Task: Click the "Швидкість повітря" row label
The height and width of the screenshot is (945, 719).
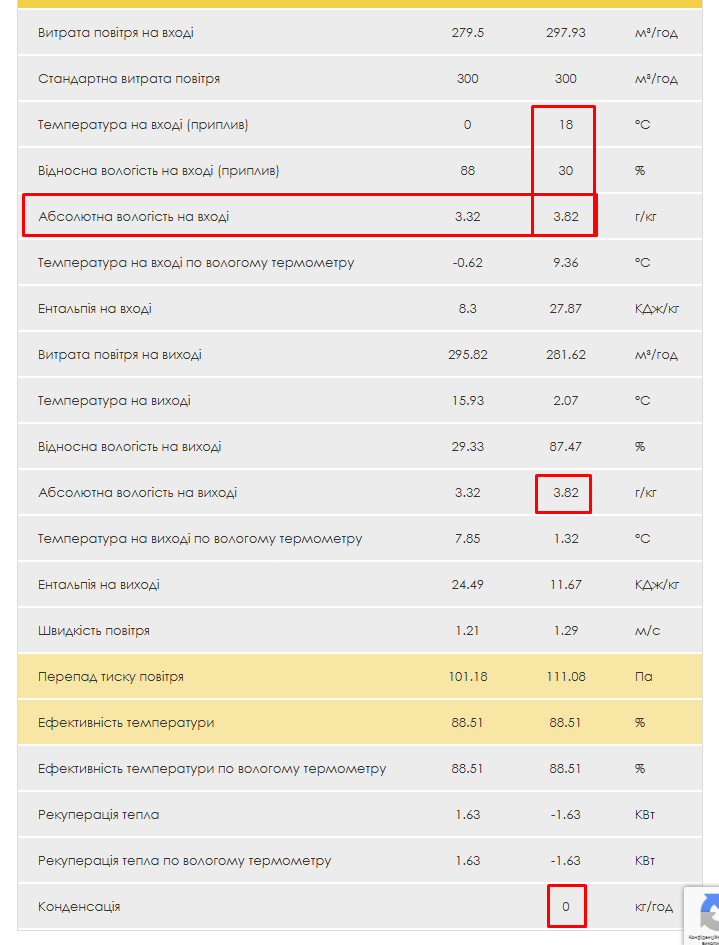Action: tap(94, 631)
